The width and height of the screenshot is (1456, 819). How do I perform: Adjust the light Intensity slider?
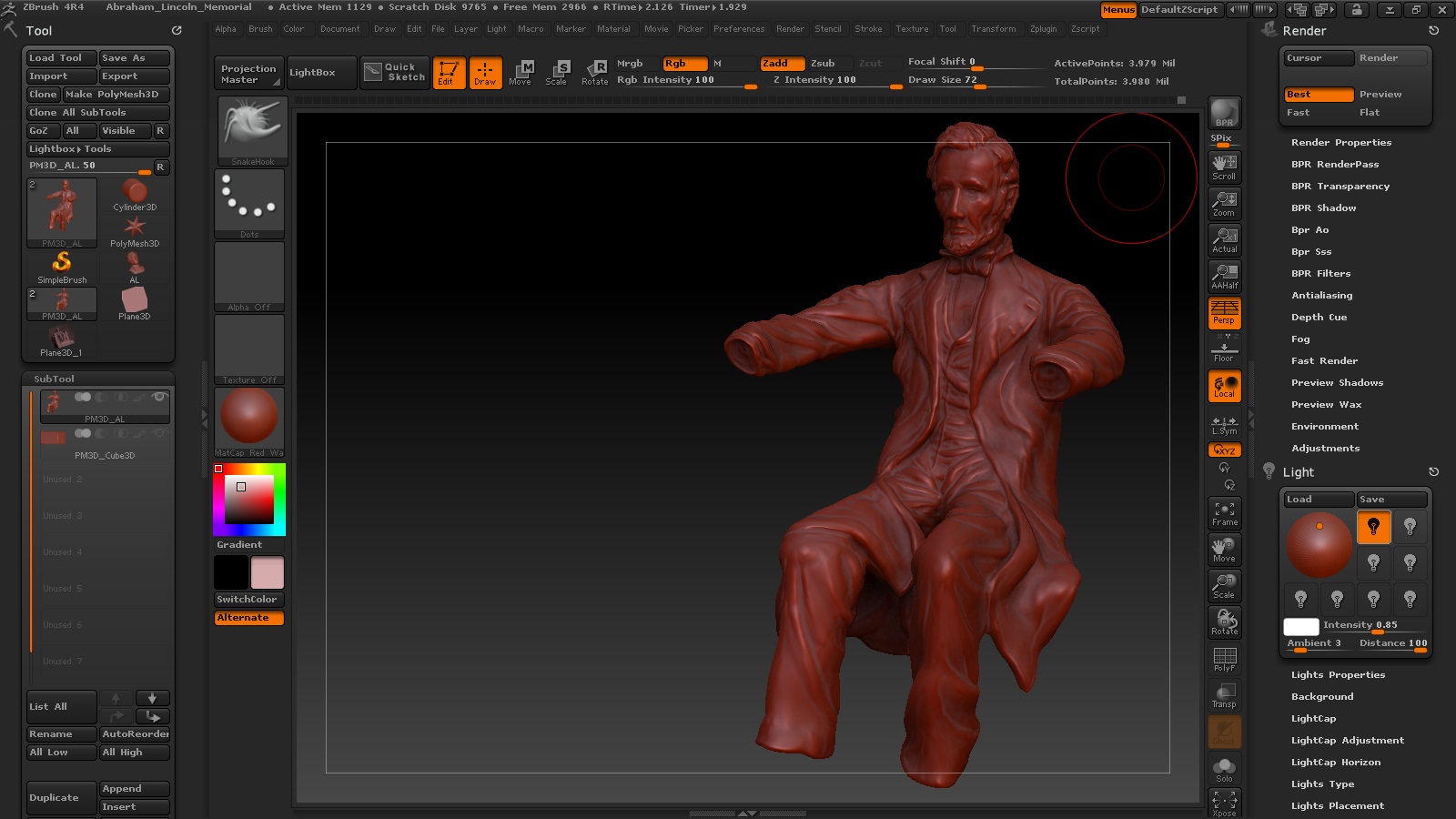pyautogui.click(x=1374, y=625)
